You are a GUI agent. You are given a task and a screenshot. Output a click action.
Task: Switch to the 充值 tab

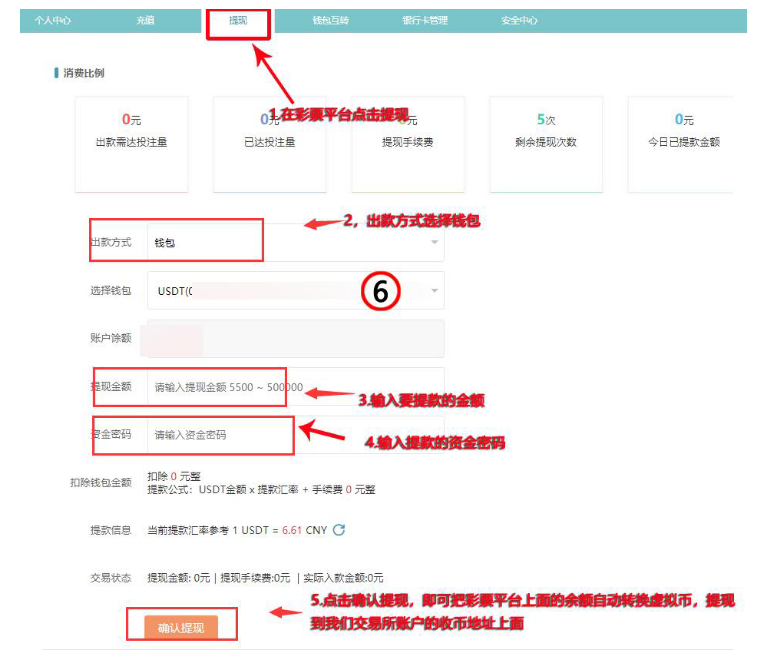[146, 20]
